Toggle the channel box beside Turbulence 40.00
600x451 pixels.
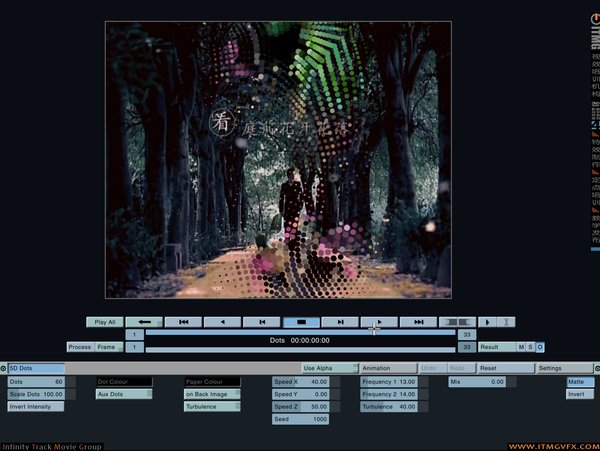(x=424, y=407)
